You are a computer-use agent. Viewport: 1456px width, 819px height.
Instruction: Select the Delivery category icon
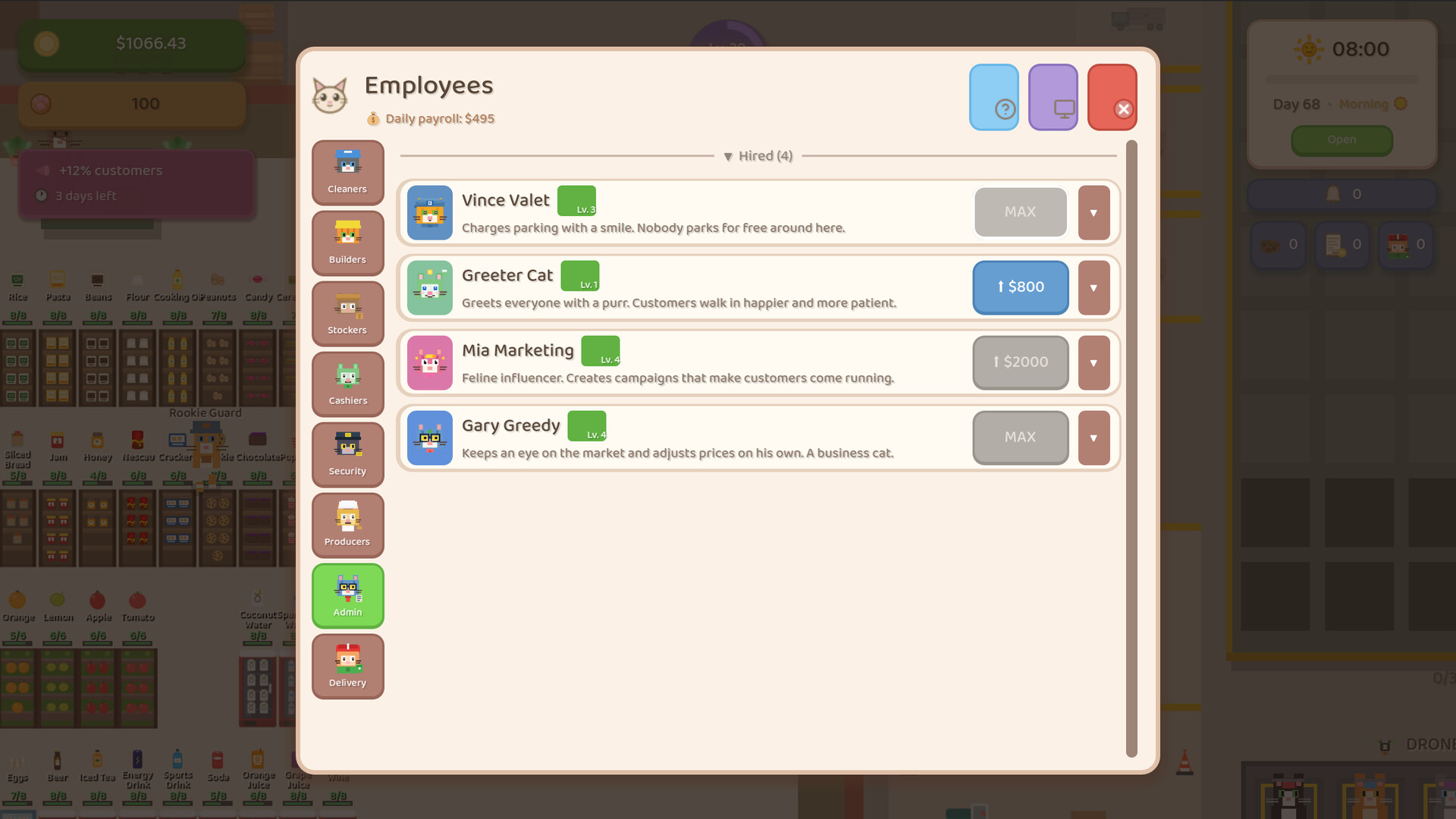347,666
